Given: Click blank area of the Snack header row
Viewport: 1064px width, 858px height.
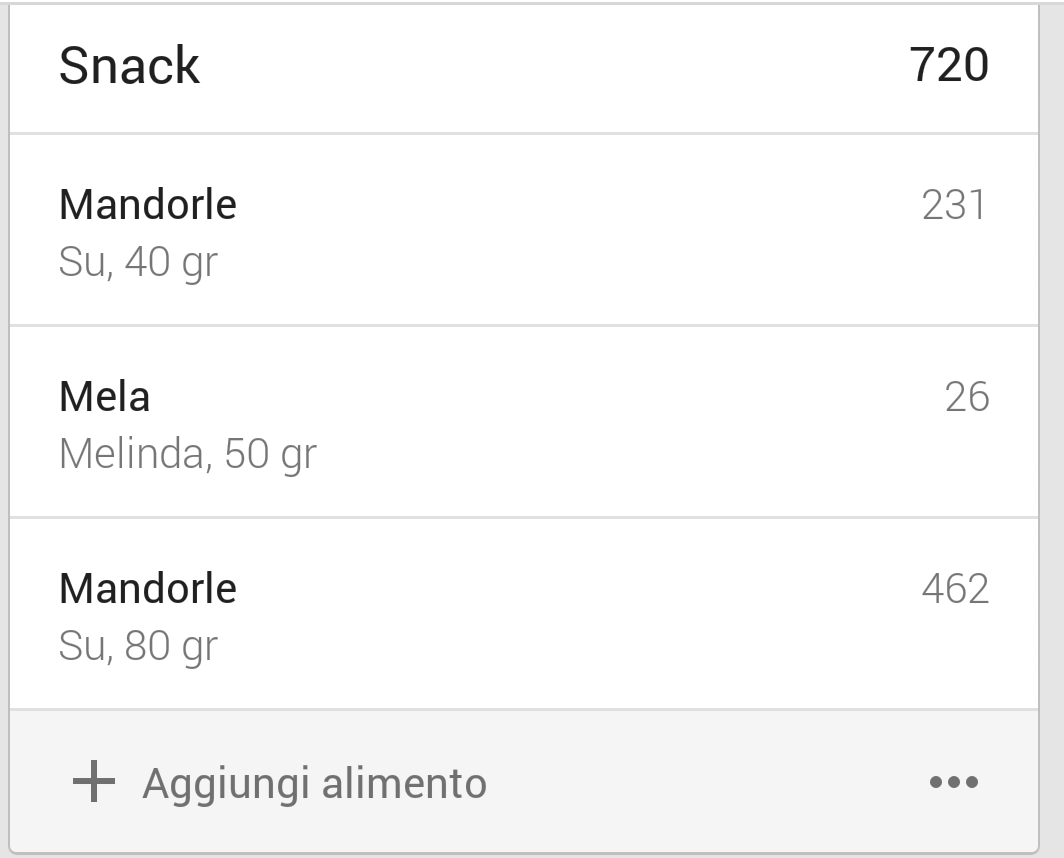Looking at the screenshot, I should (x=543, y=68).
